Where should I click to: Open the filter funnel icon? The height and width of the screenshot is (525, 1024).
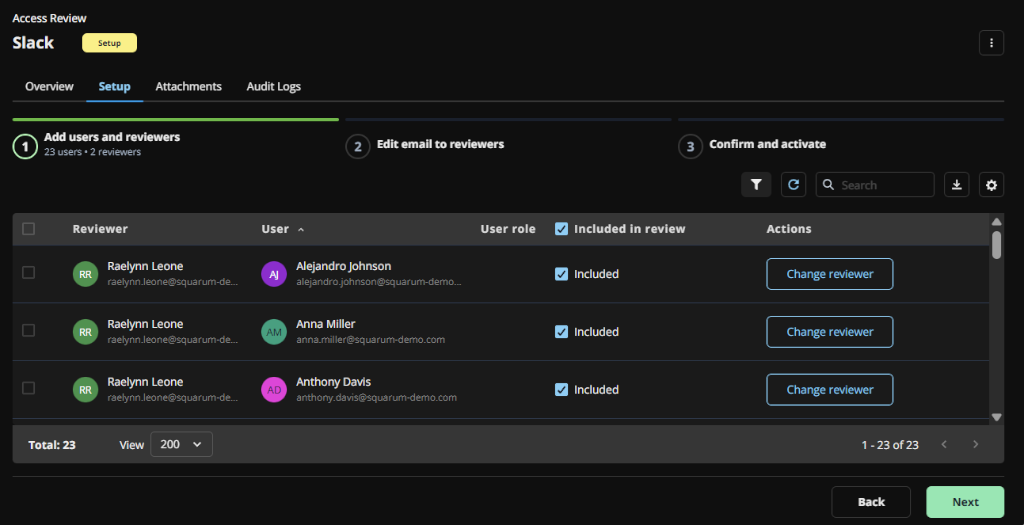(x=756, y=185)
